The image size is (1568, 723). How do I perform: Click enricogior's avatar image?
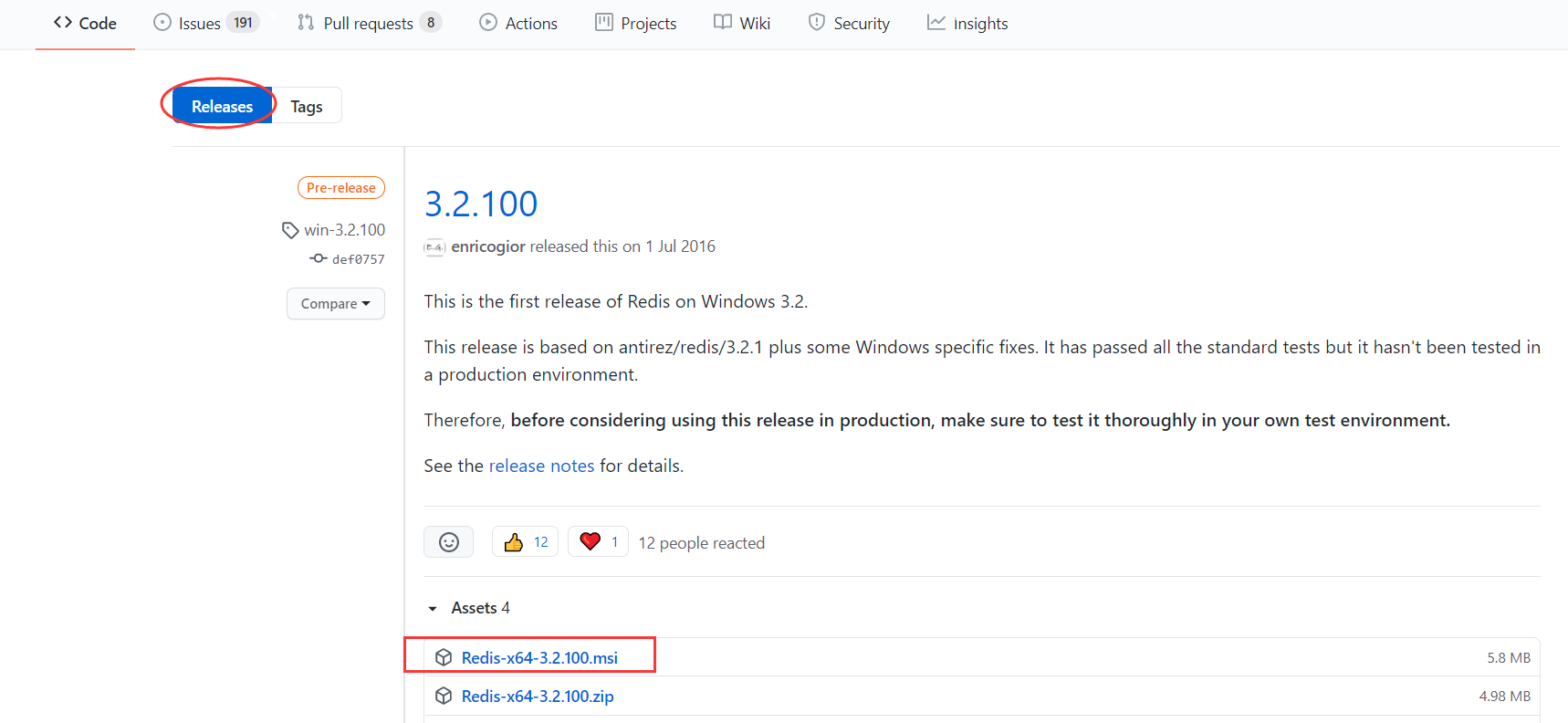tap(435, 247)
